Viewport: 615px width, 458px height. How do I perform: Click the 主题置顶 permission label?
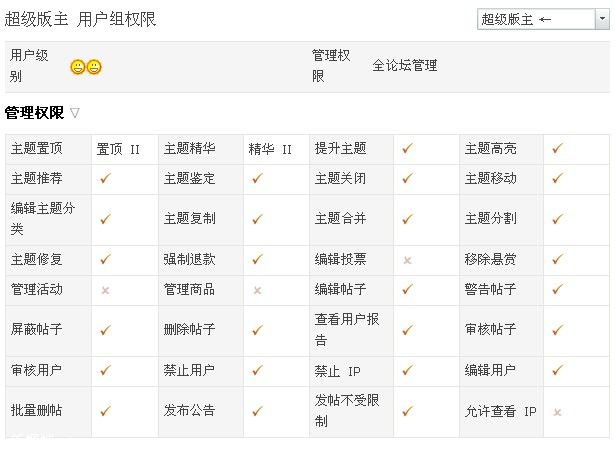click(x=37, y=149)
